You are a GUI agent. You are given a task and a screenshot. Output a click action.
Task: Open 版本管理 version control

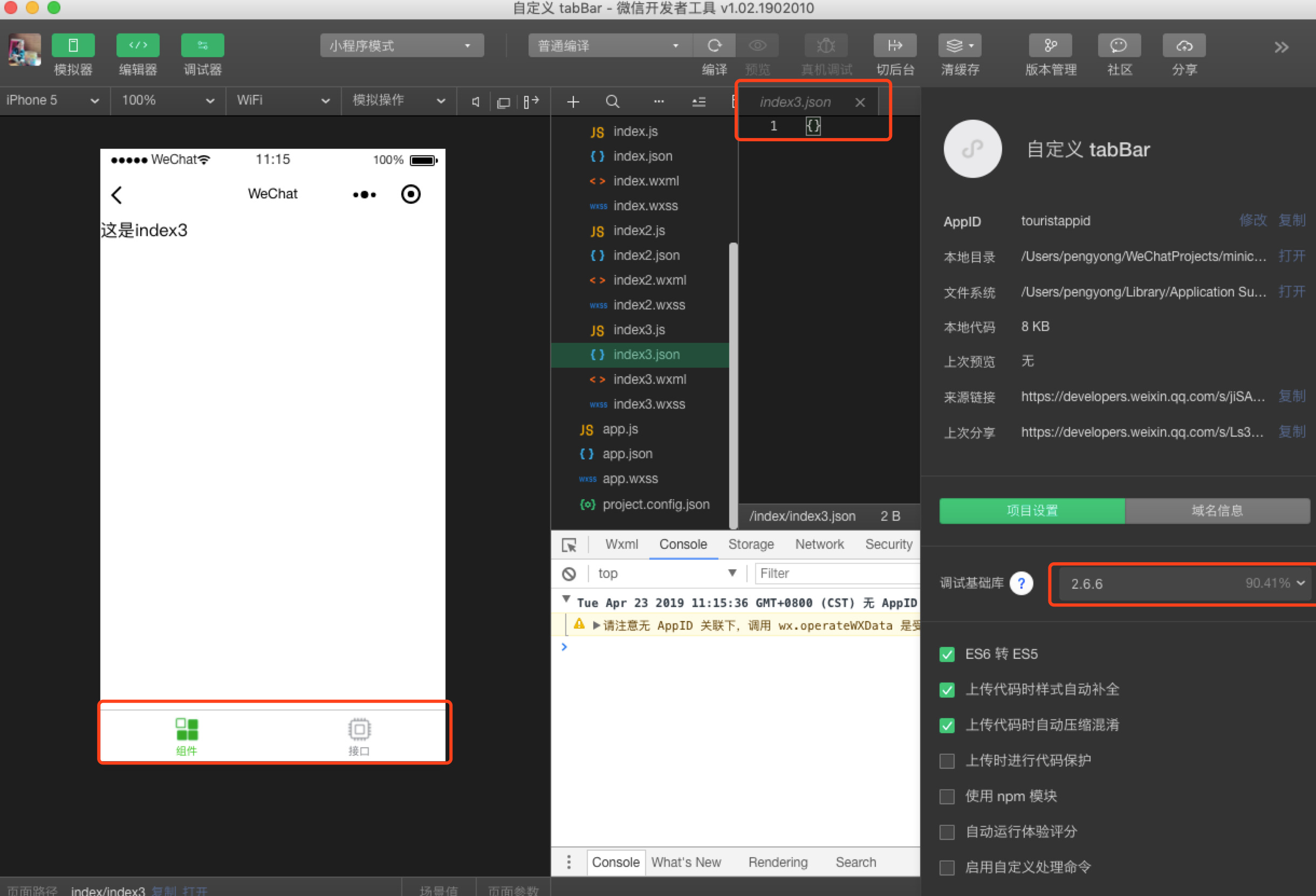point(1051,45)
